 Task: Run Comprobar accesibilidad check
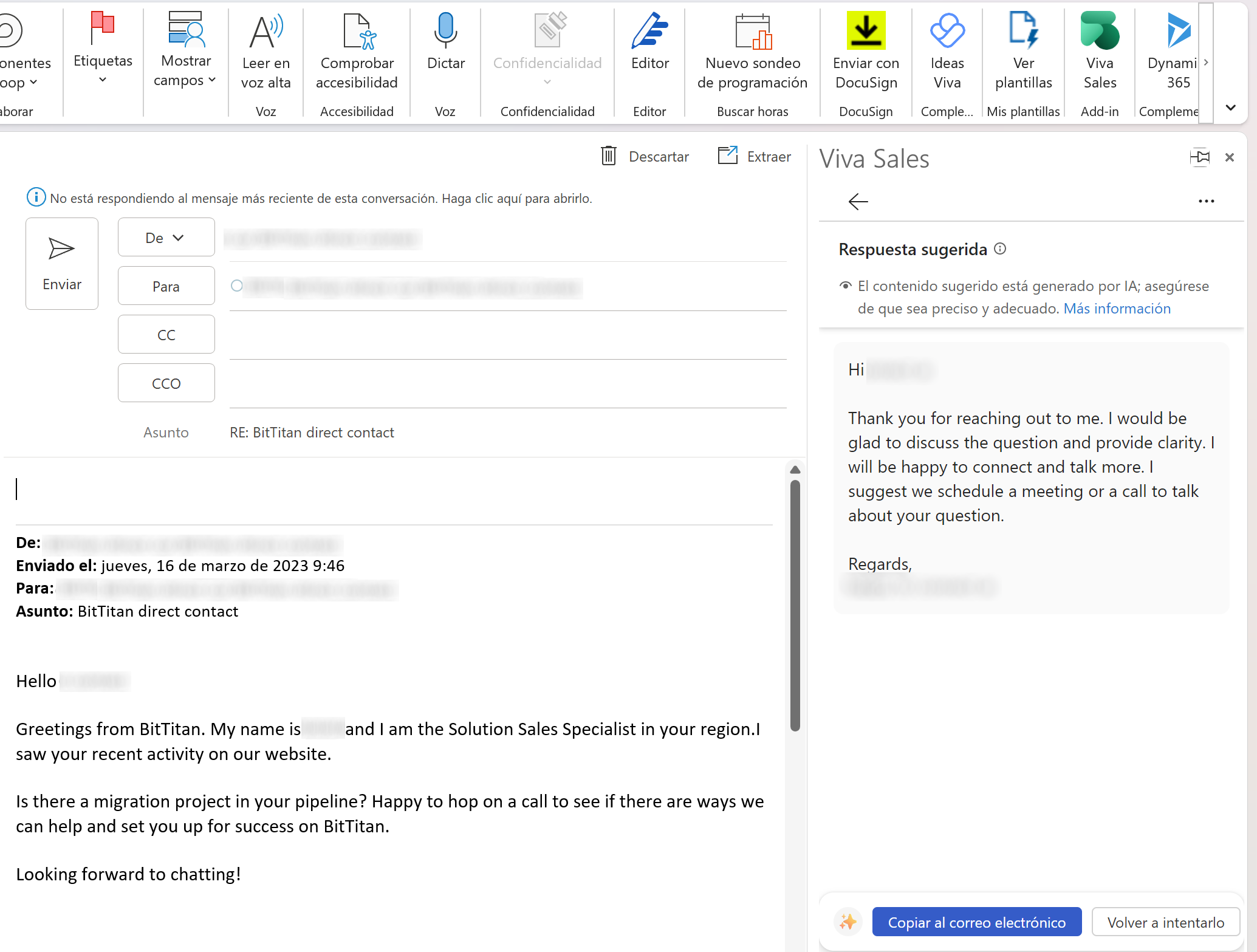357,52
